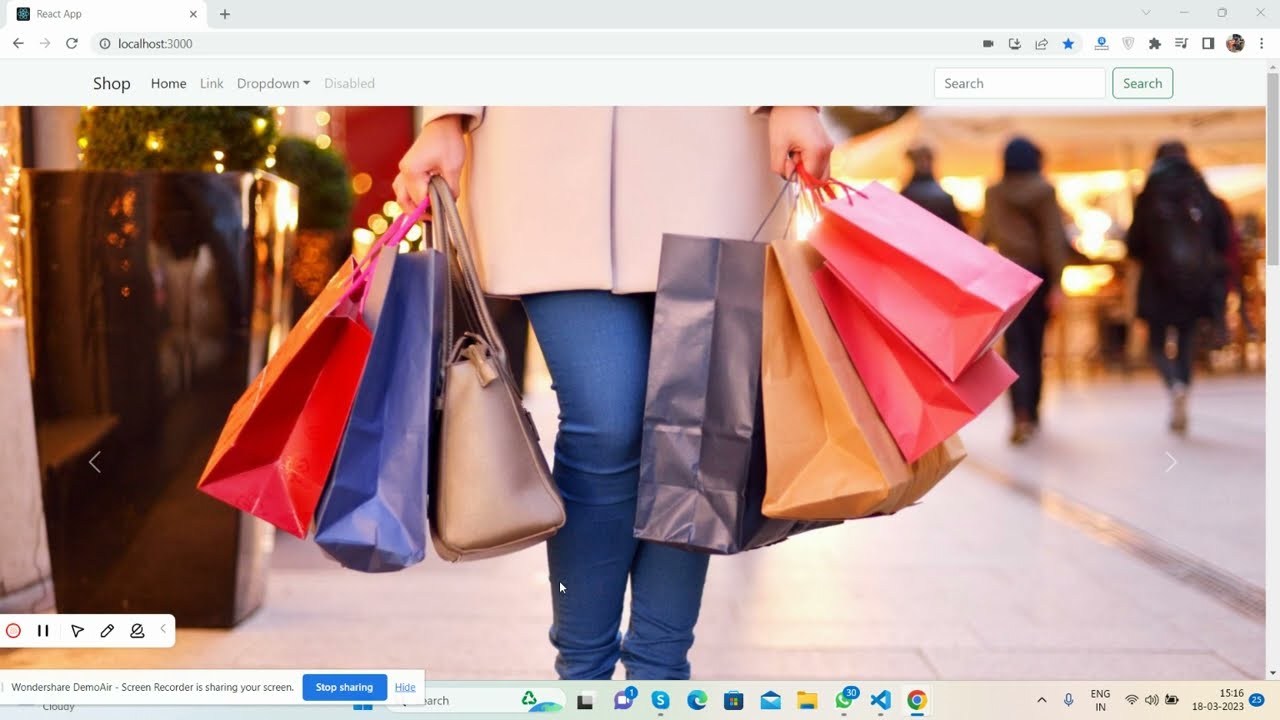The image size is (1280, 720).
Task: Click the Chrome taskbar icon
Action: (x=917, y=701)
